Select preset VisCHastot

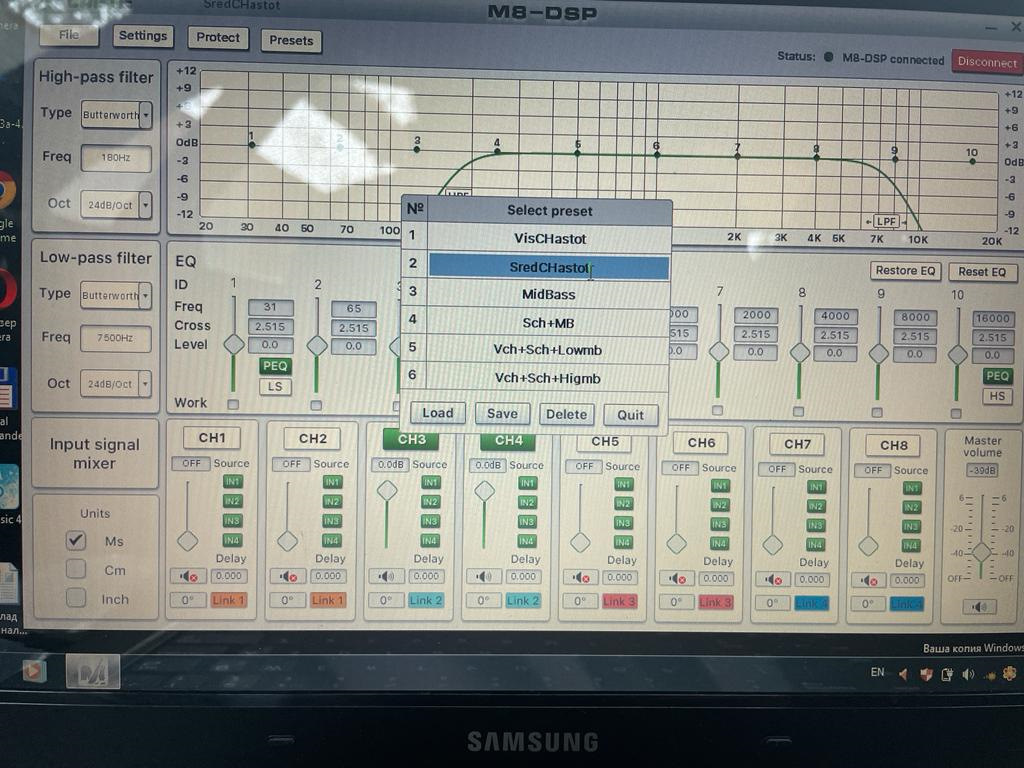click(549, 238)
